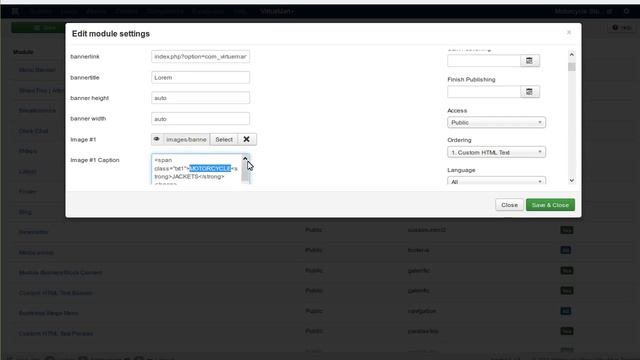This screenshot has height=360, width=640.
Task: Open the Extensions menu in the admin bar
Action: (x=208, y=11)
